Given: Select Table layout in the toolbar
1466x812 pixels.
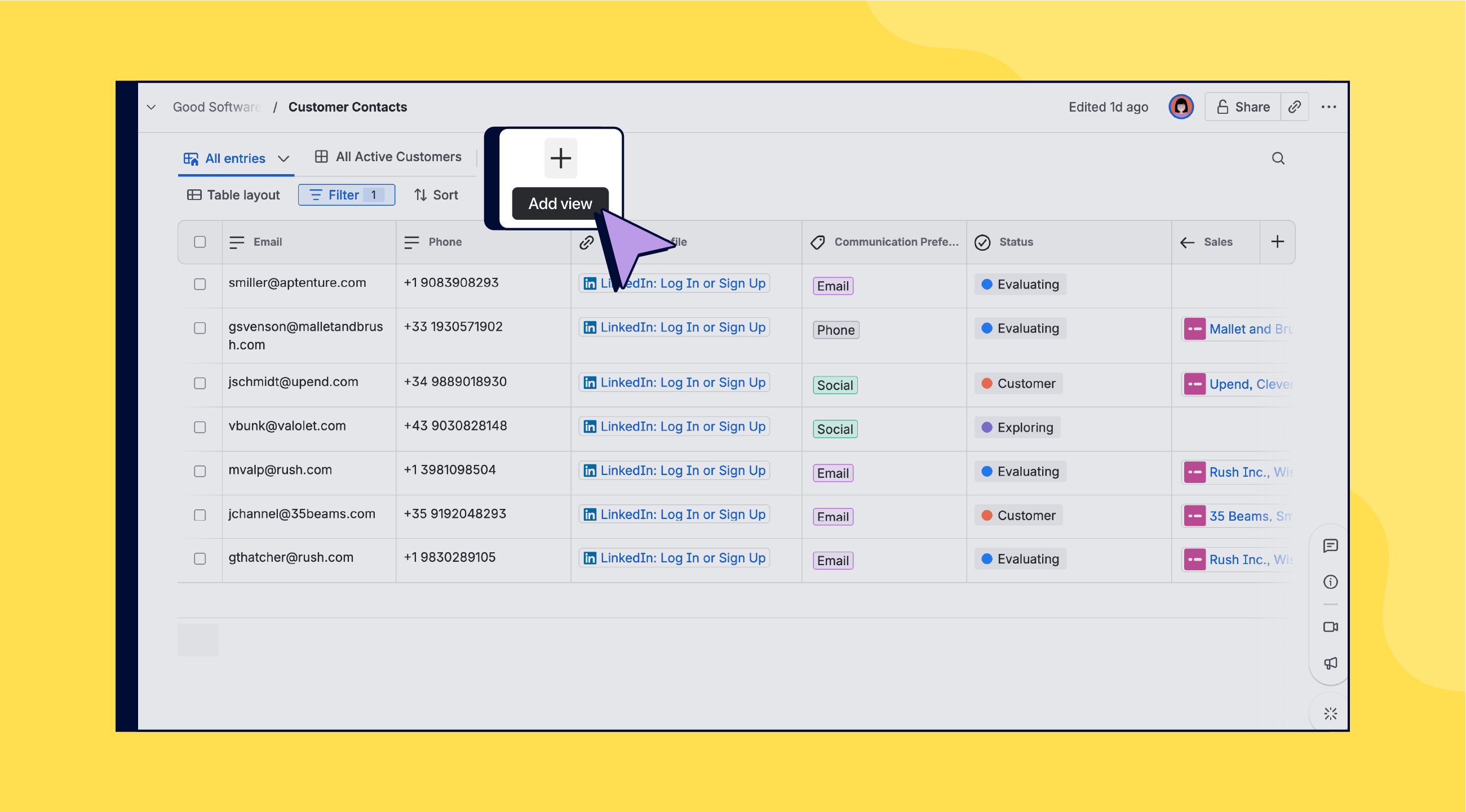Looking at the screenshot, I should 233,194.
